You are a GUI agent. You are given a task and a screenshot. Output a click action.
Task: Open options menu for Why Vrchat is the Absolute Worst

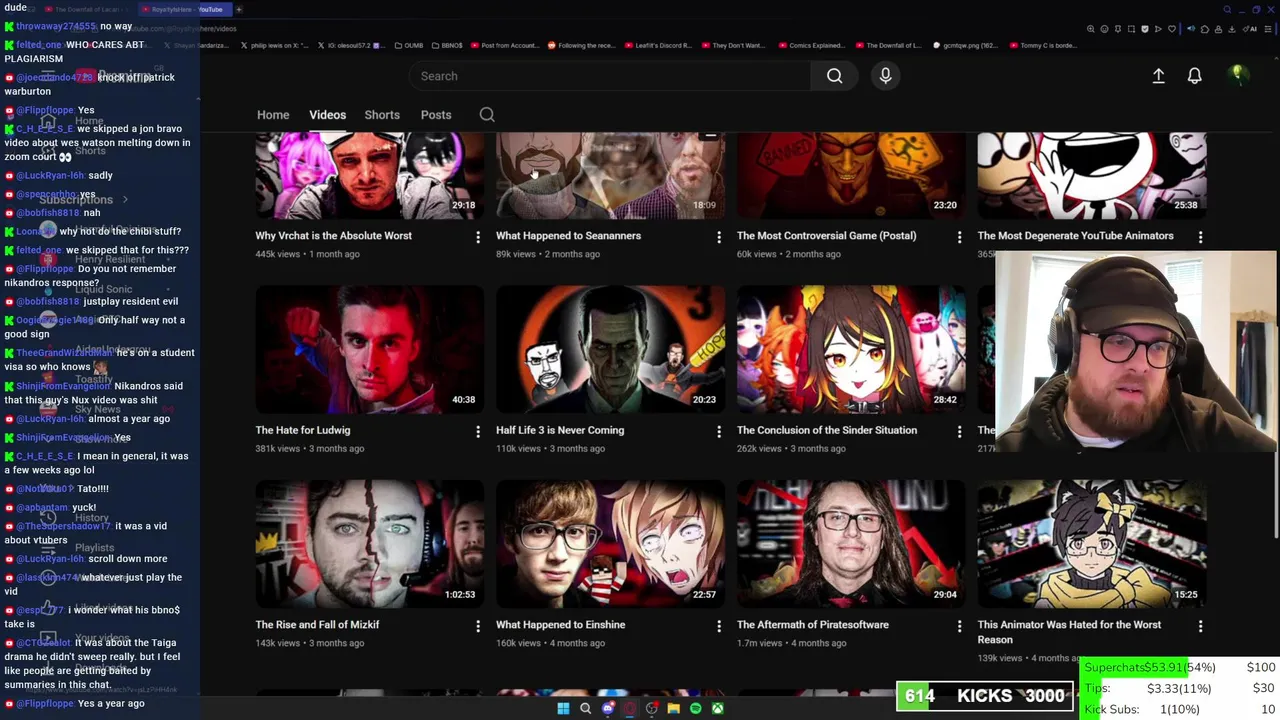coord(478,237)
